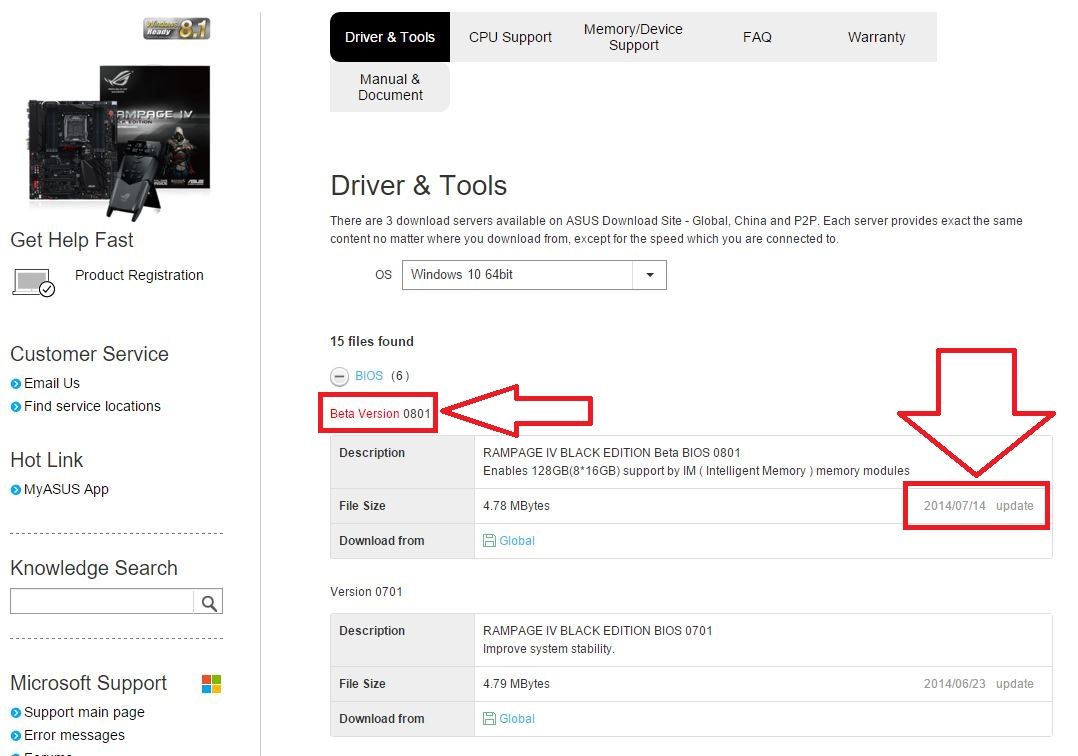
Task: Click the Knowledge Search magnifier button
Action: [208, 603]
